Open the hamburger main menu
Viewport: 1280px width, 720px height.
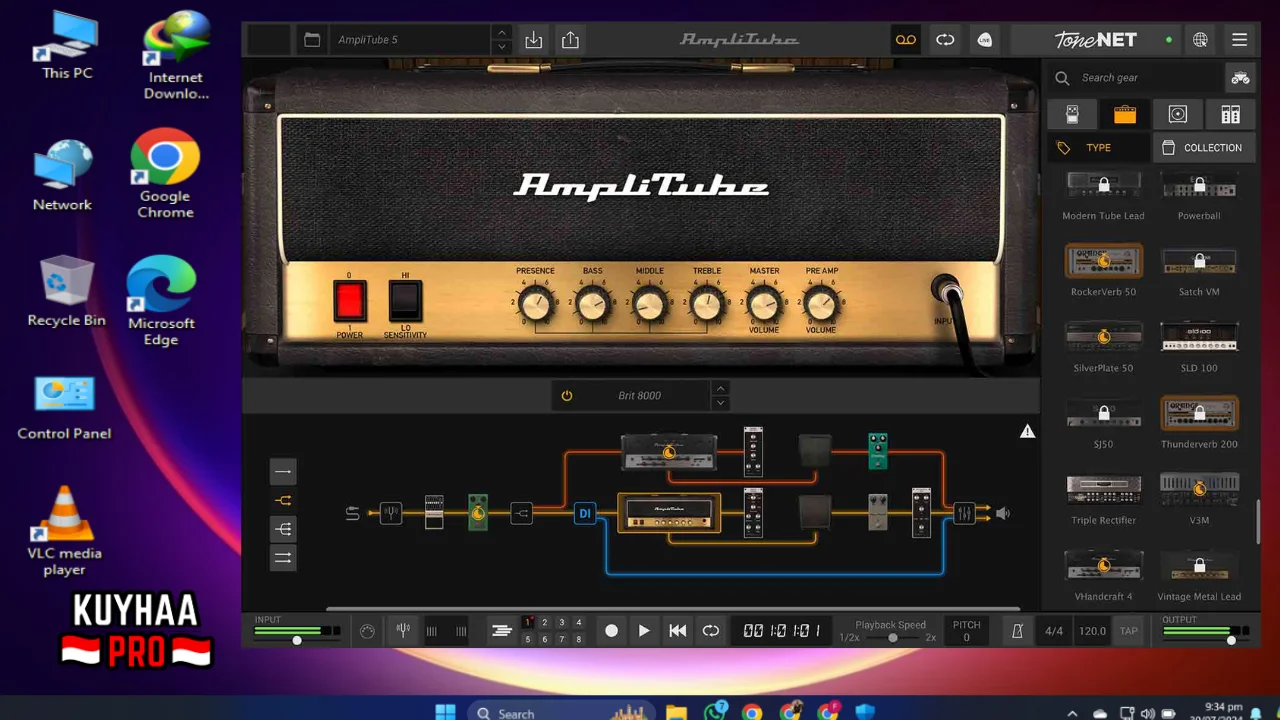(x=1240, y=40)
